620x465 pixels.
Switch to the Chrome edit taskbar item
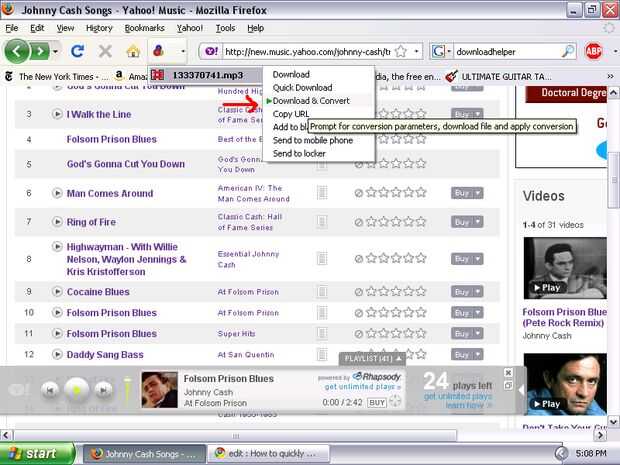pos(268,454)
